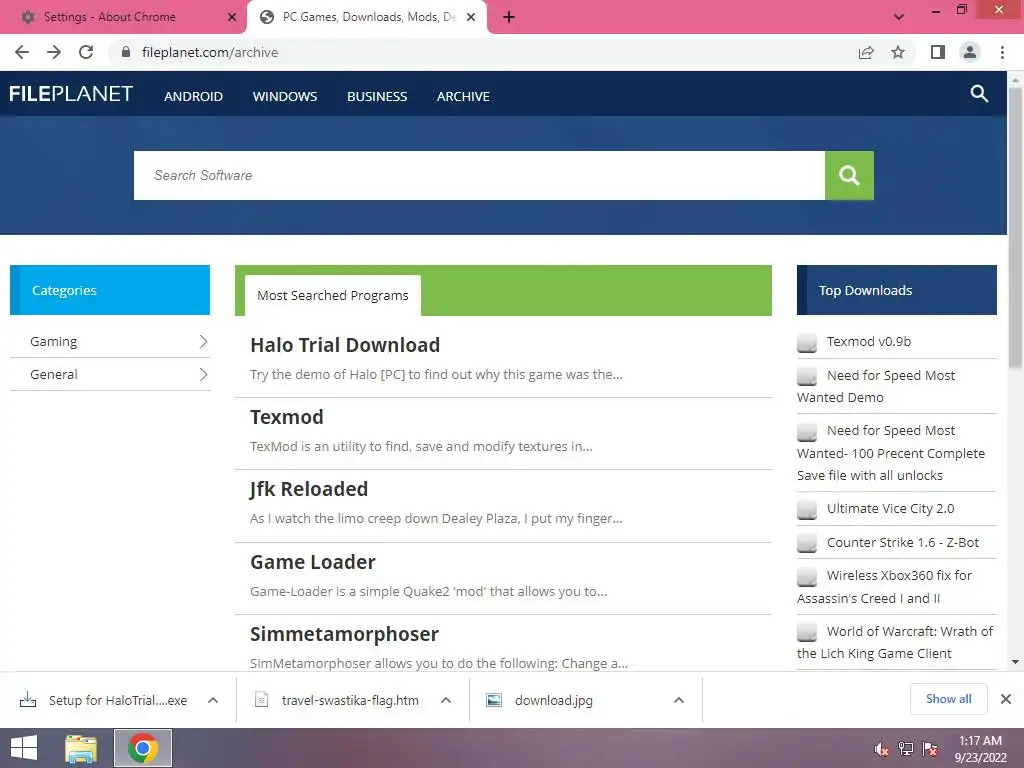This screenshot has height=768, width=1024.
Task: Open options arrow for download.jpg
Action: pyautogui.click(x=679, y=700)
